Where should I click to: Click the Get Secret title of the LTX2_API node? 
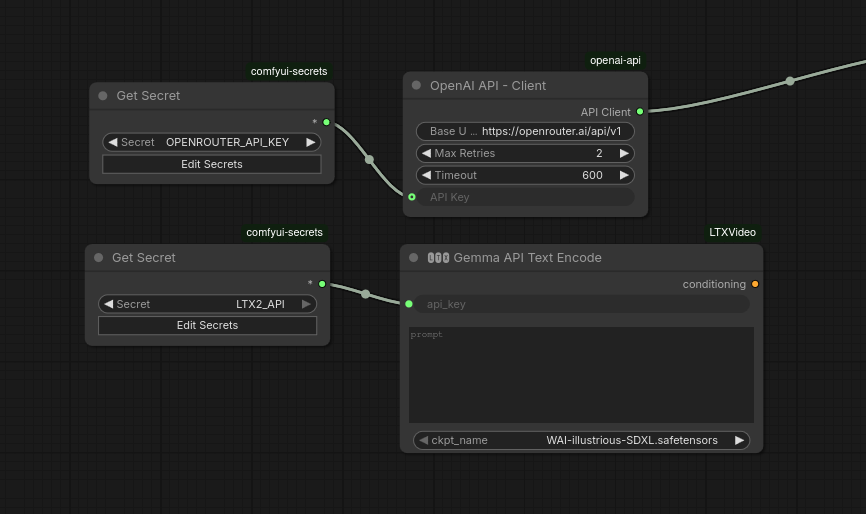(x=144, y=258)
